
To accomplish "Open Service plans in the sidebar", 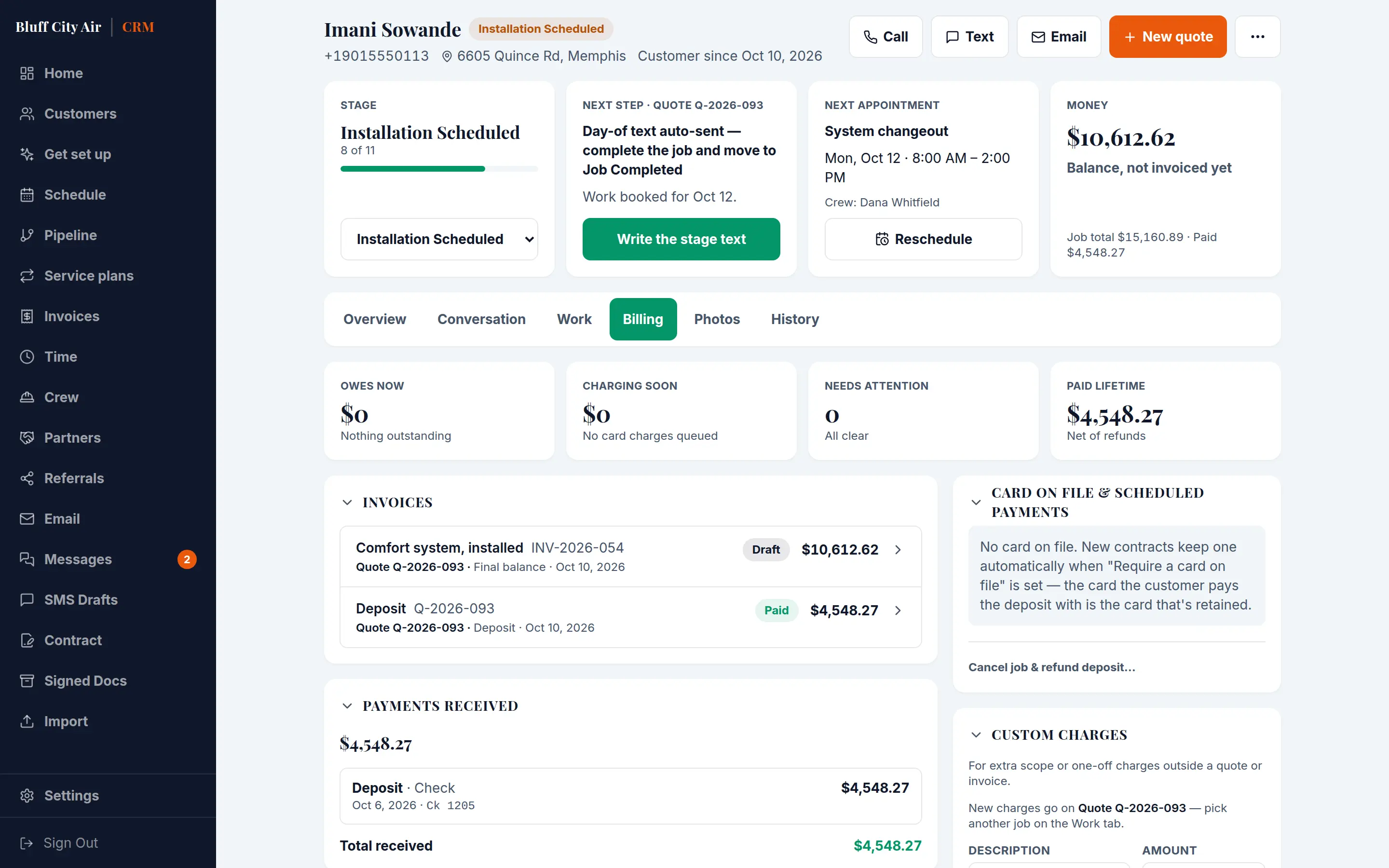I will pos(108,275).
